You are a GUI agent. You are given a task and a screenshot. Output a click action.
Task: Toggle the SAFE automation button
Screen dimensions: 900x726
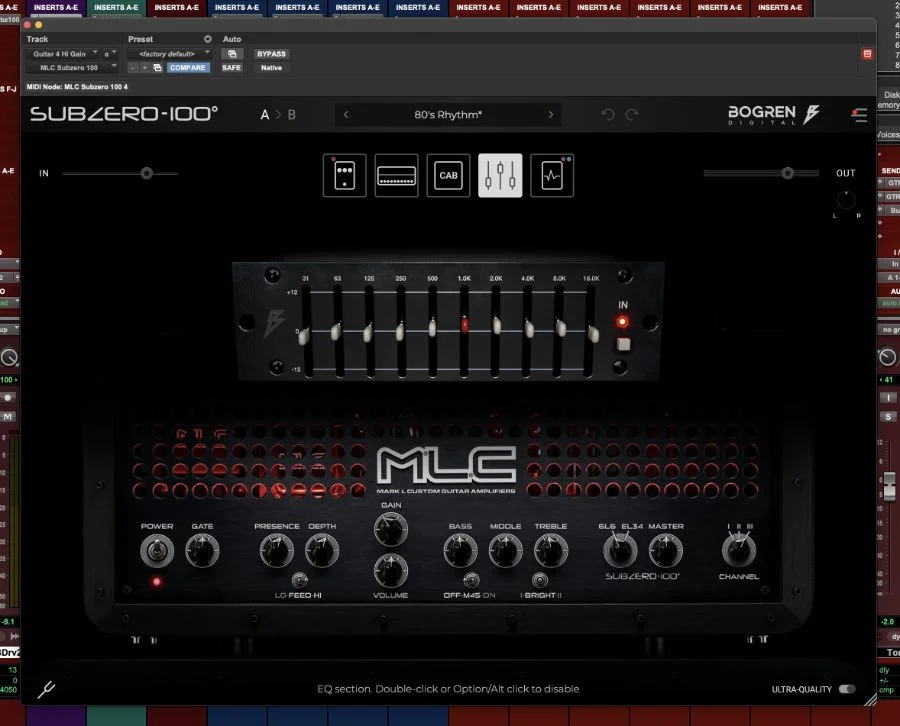pyautogui.click(x=231, y=68)
